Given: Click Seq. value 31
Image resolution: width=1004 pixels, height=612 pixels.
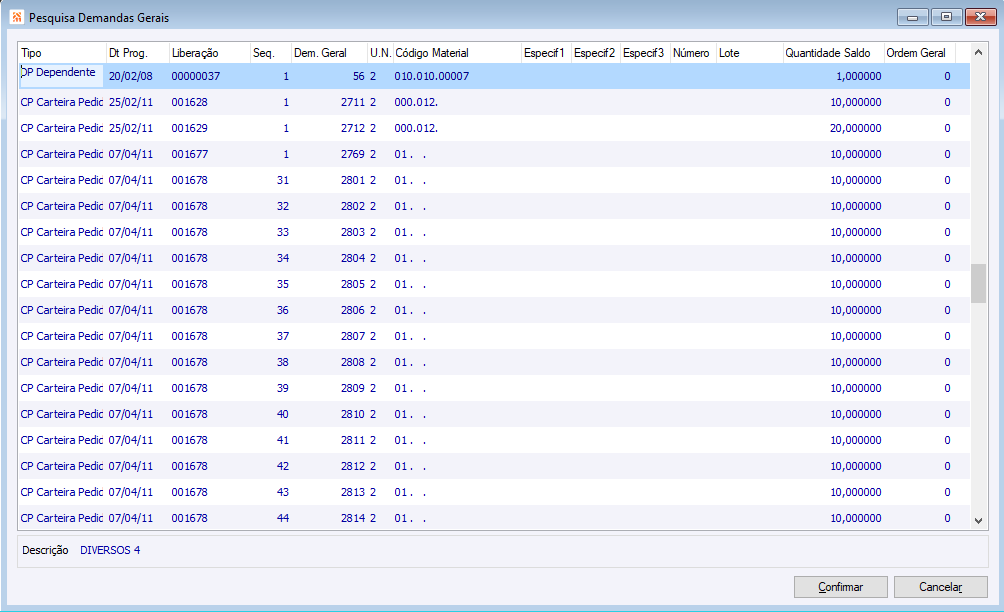Looking at the screenshot, I should click(283, 181).
